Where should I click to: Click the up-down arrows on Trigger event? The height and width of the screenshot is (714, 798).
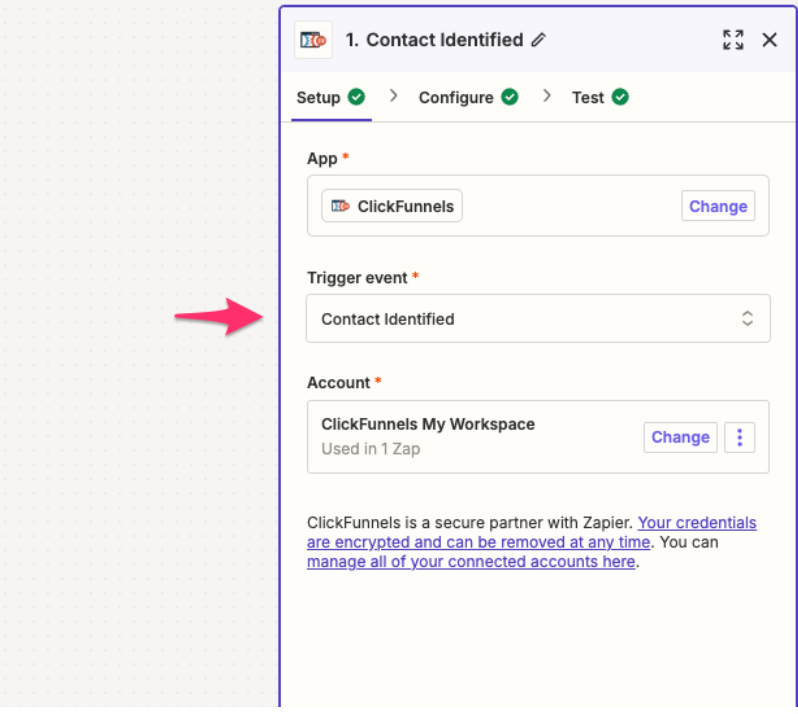(x=747, y=319)
